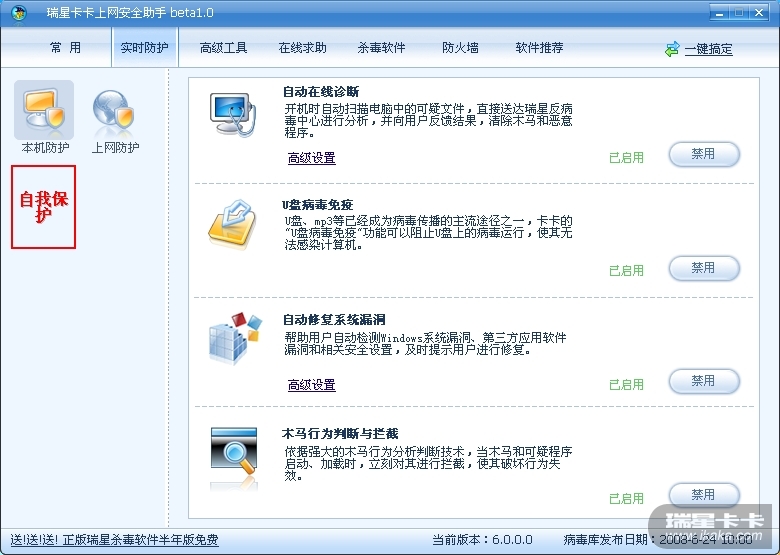The height and width of the screenshot is (555, 780).
Task: Switch to the 实时防护 tab
Action: pos(144,48)
